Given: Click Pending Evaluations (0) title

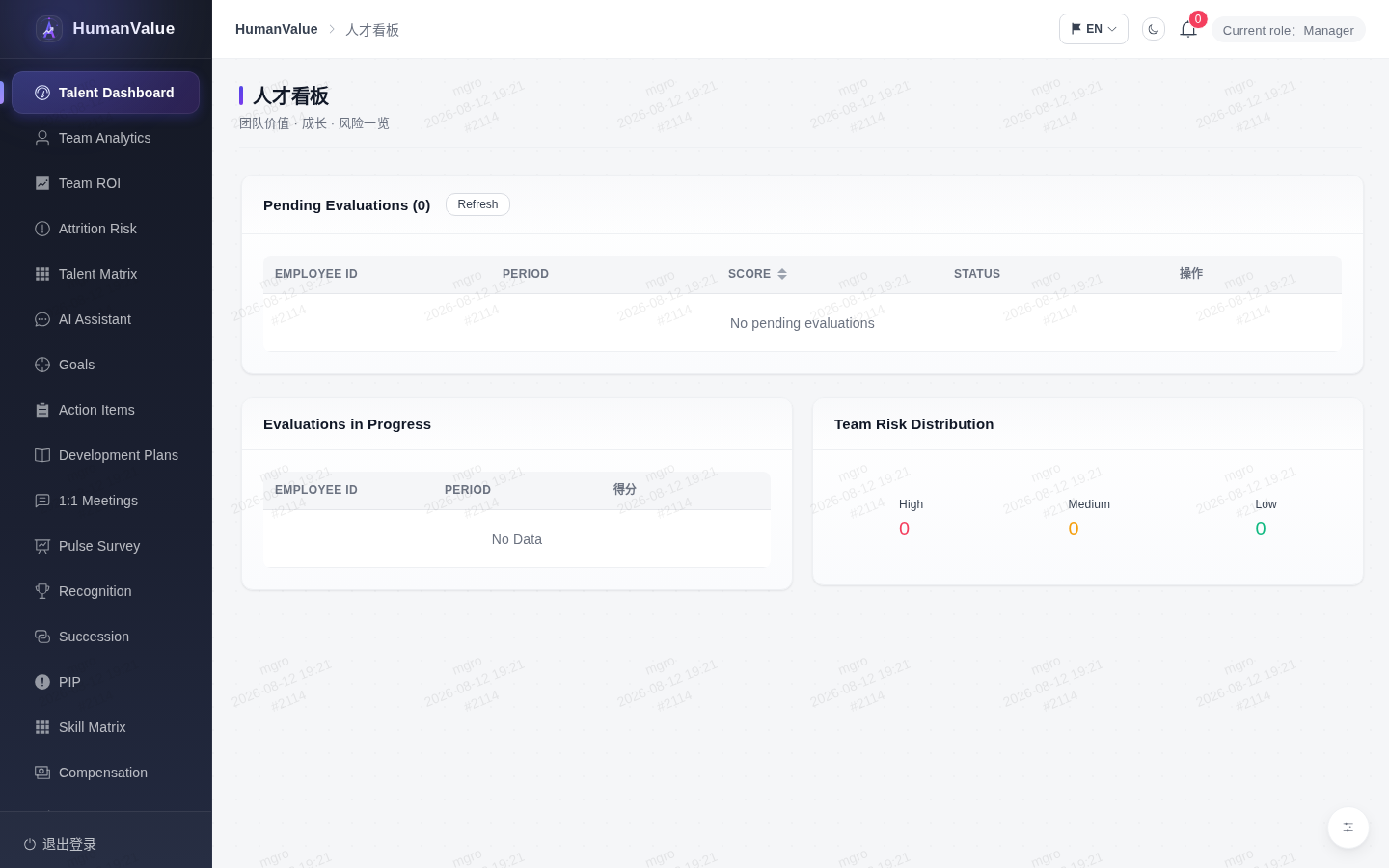Looking at the screenshot, I should (x=347, y=205).
